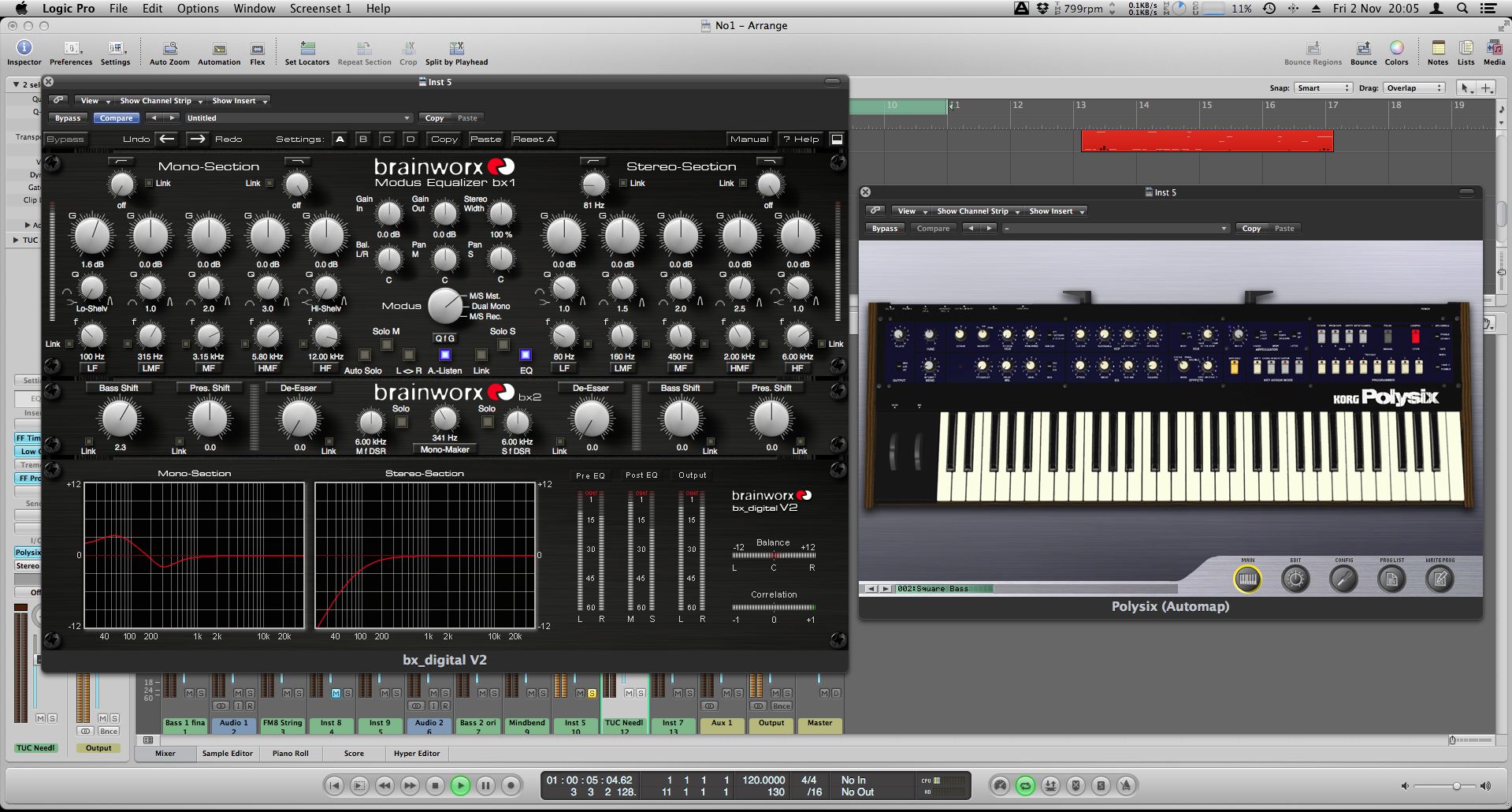Image resolution: width=1512 pixels, height=812 pixels.
Task: Toggle the Auto Solo switch in bx_digital
Action: click(365, 356)
